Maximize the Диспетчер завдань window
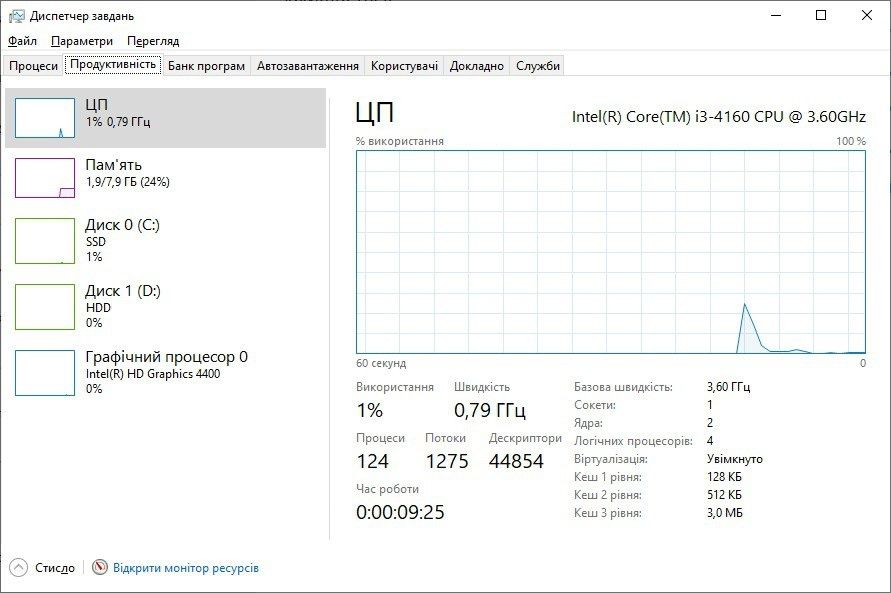Image resolution: width=891 pixels, height=593 pixels. click(821, 15)
